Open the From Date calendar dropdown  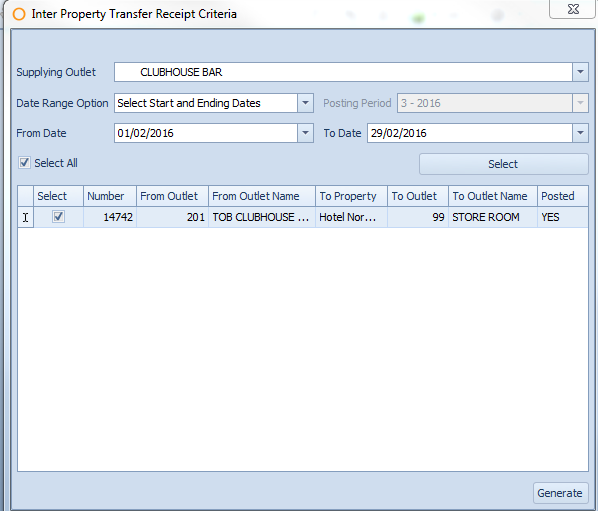(305, 133)
